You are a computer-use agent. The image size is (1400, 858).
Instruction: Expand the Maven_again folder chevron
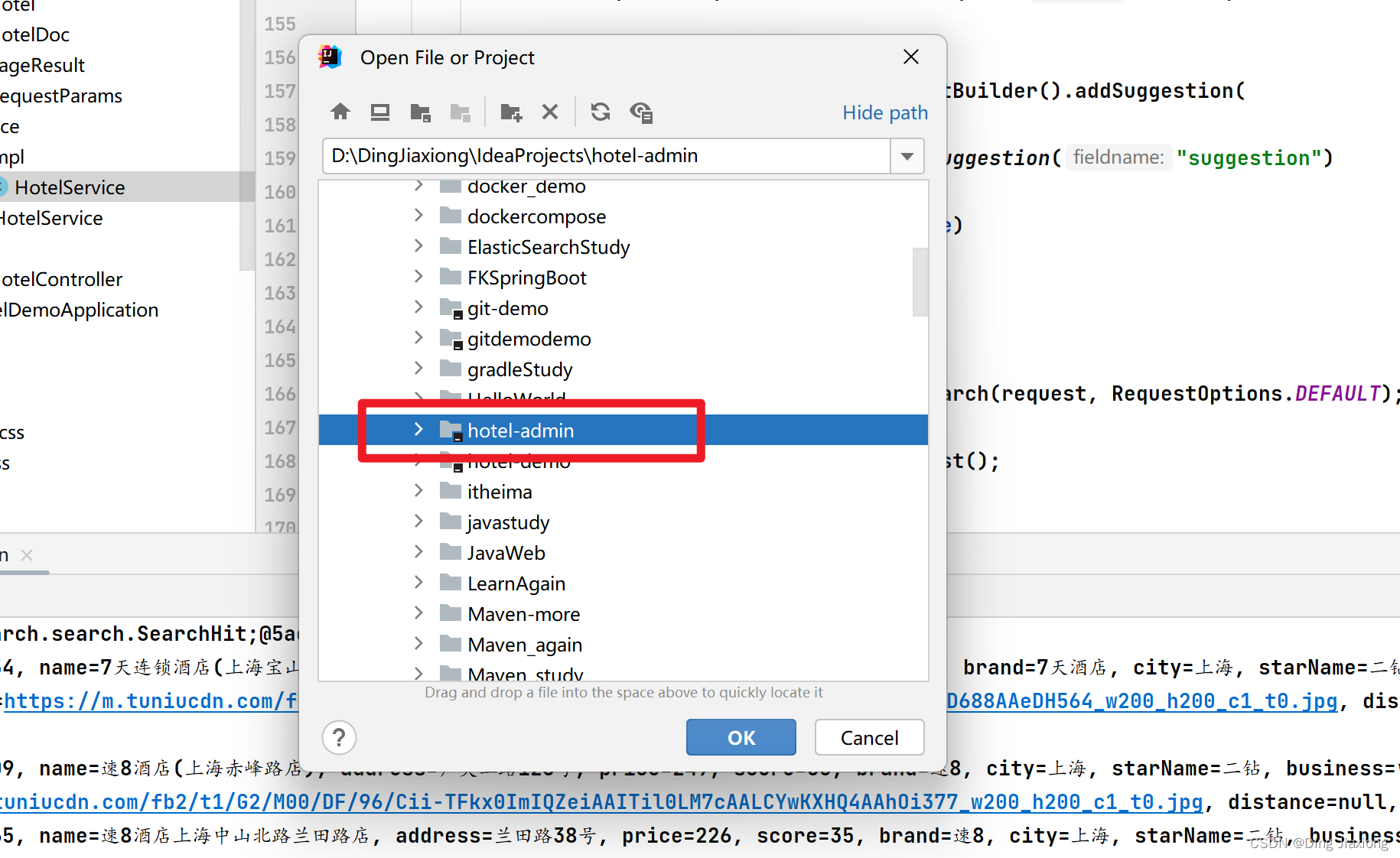418,644
